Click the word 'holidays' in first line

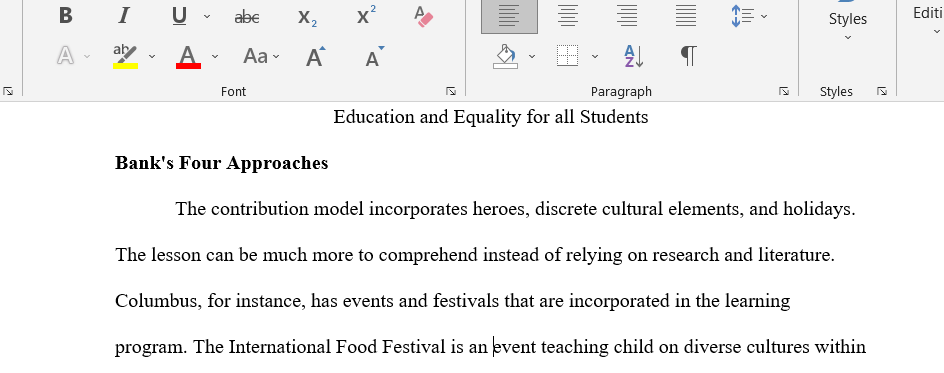[816, 209]
